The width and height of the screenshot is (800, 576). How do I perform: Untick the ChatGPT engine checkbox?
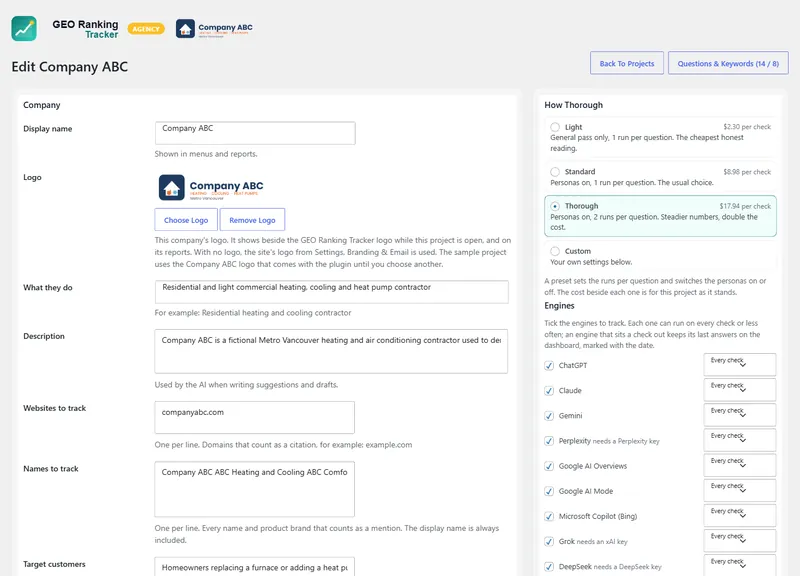pyautogui.click(x=549, y=366)
